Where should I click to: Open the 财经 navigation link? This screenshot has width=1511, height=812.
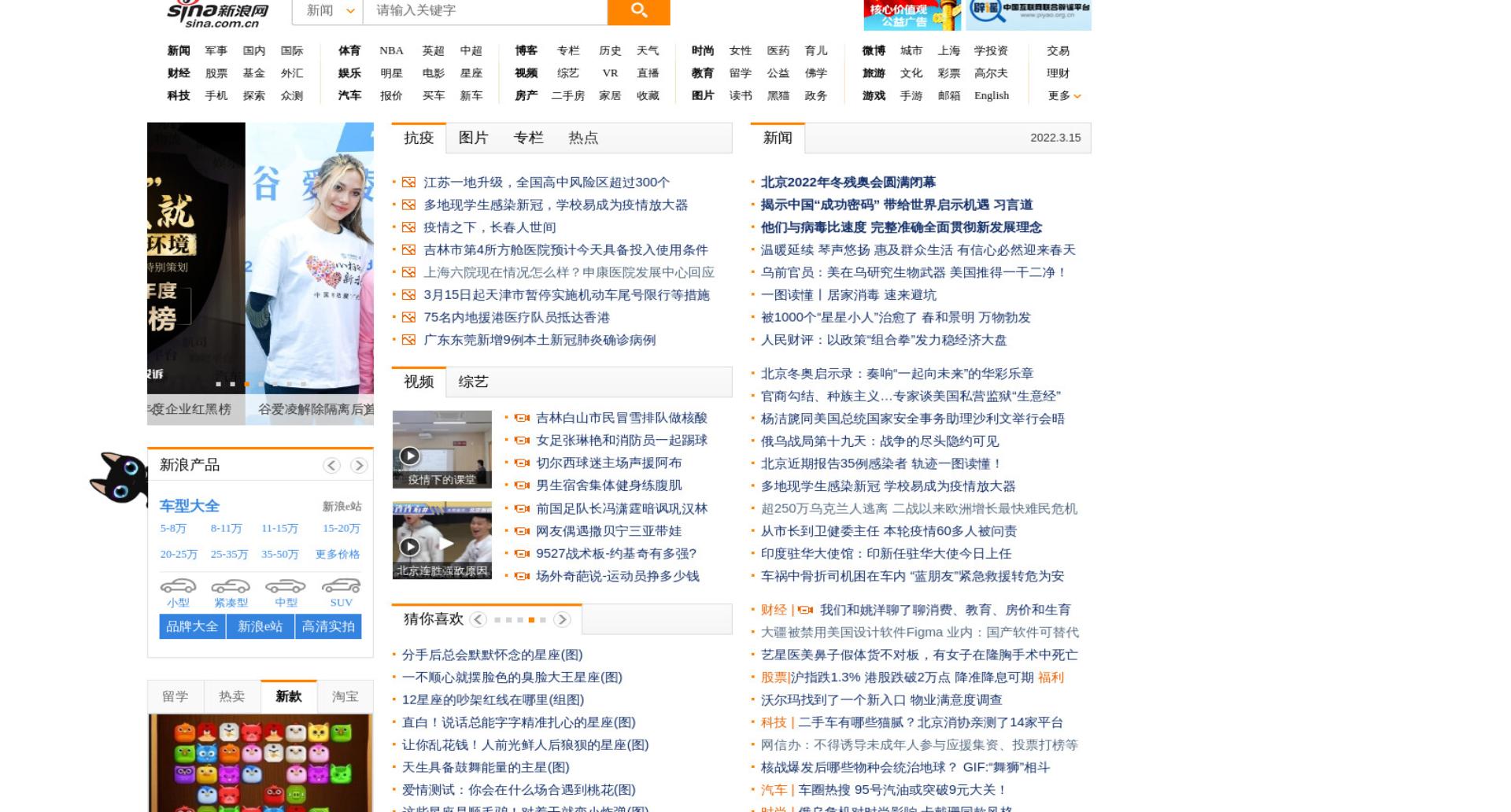[x=179, y=73]
